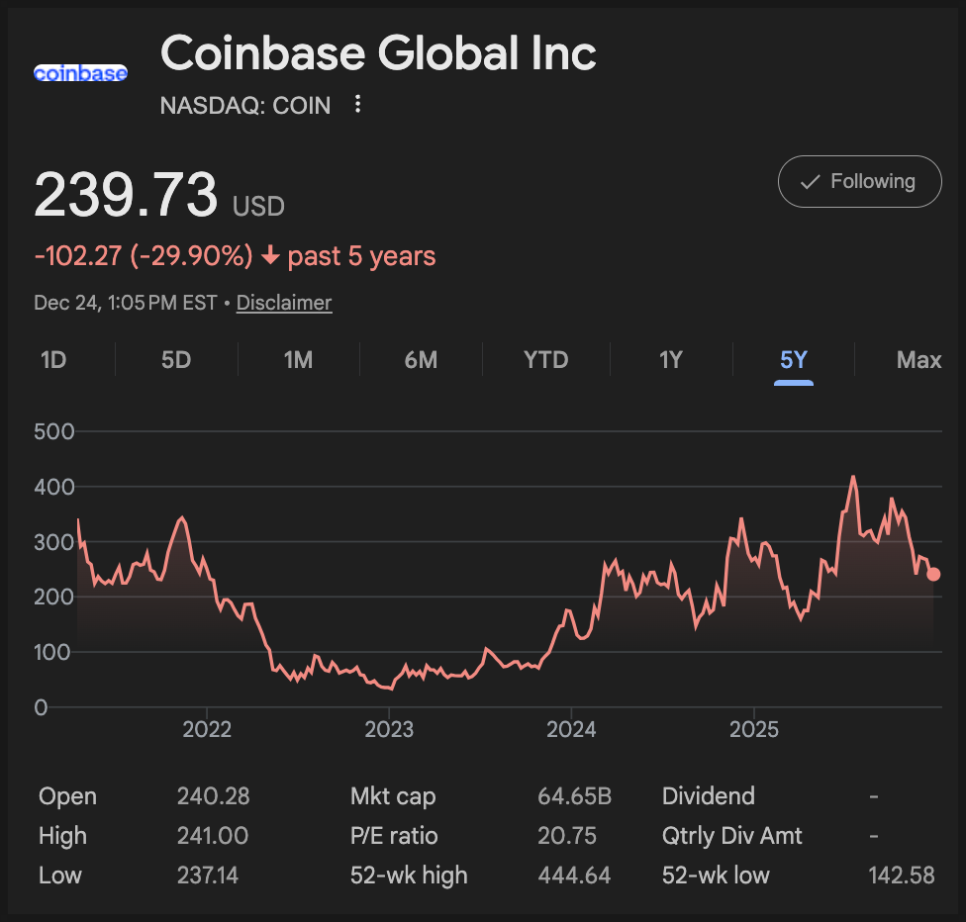The height and width of the screenshot is (922, 966).
Task: Select the 6M range tab
Action: (x=421, y=360)
